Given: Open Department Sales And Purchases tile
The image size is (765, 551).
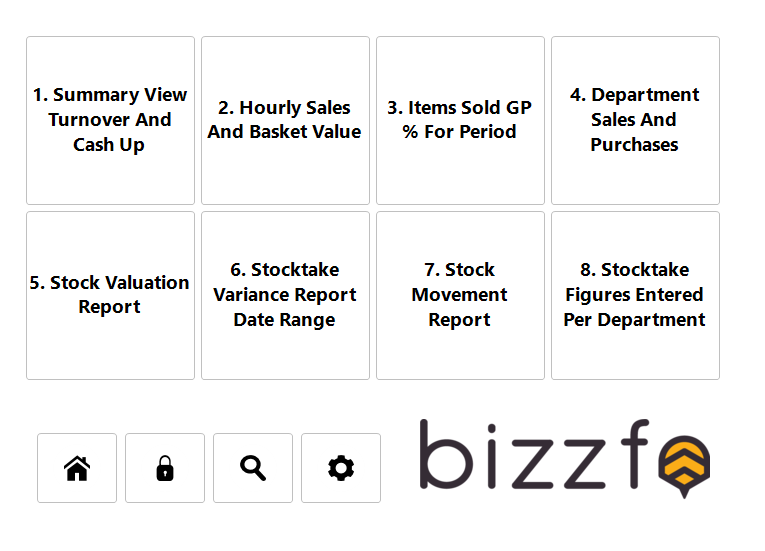Looking at the screenshot, I should [635, 120].
